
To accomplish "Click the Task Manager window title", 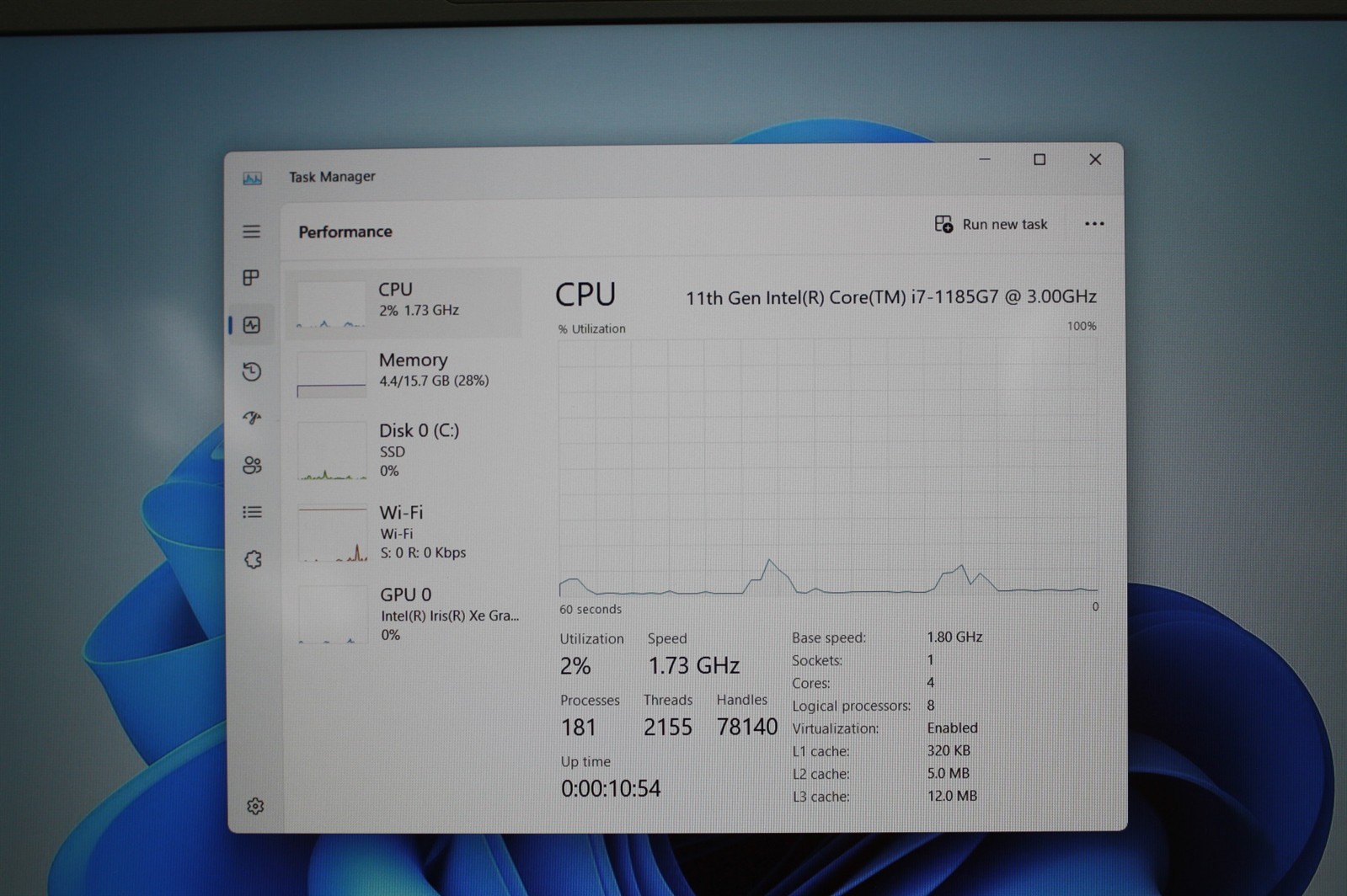I will pyautogui.click(x=332, y=176).
